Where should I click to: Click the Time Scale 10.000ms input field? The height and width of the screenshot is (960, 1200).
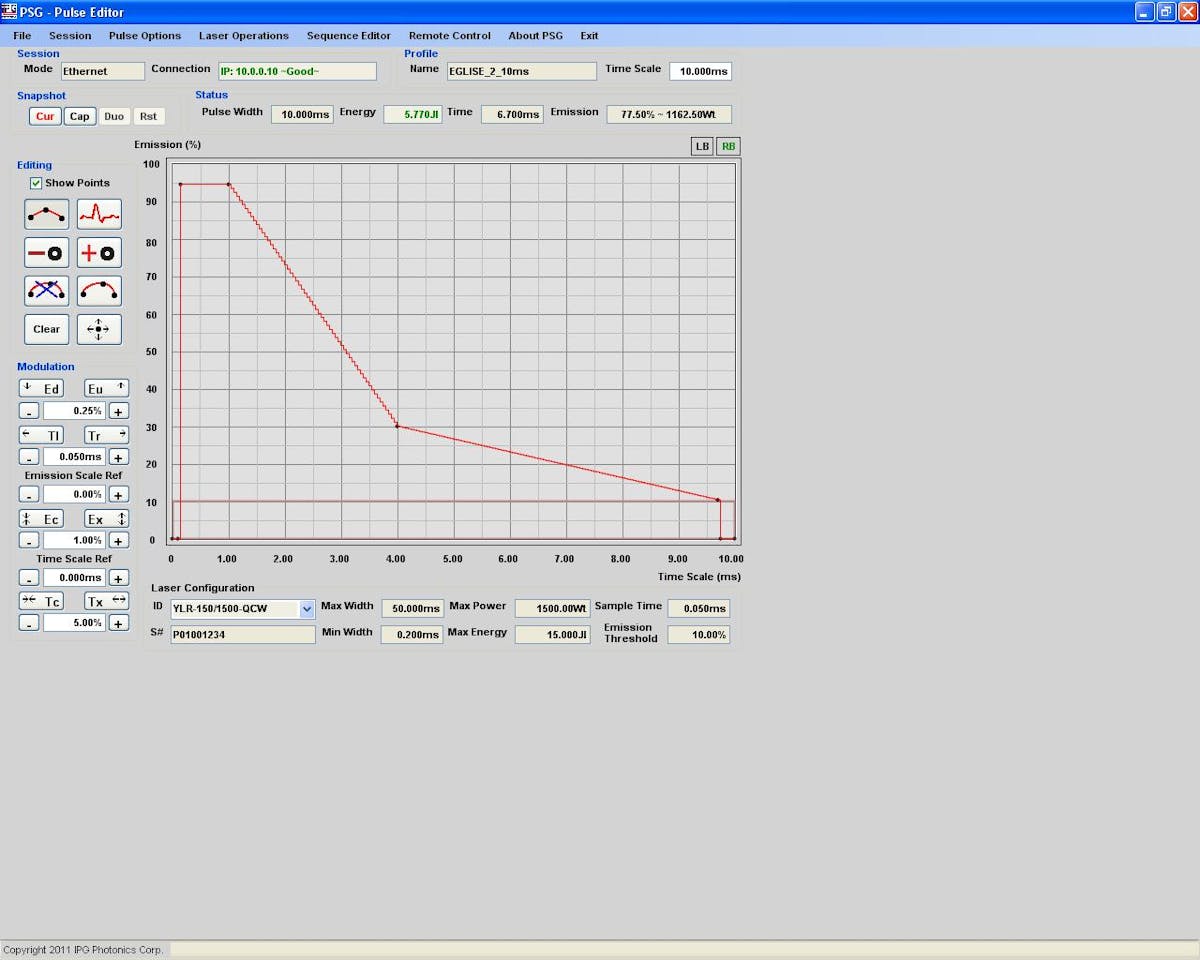coord(699,71)
